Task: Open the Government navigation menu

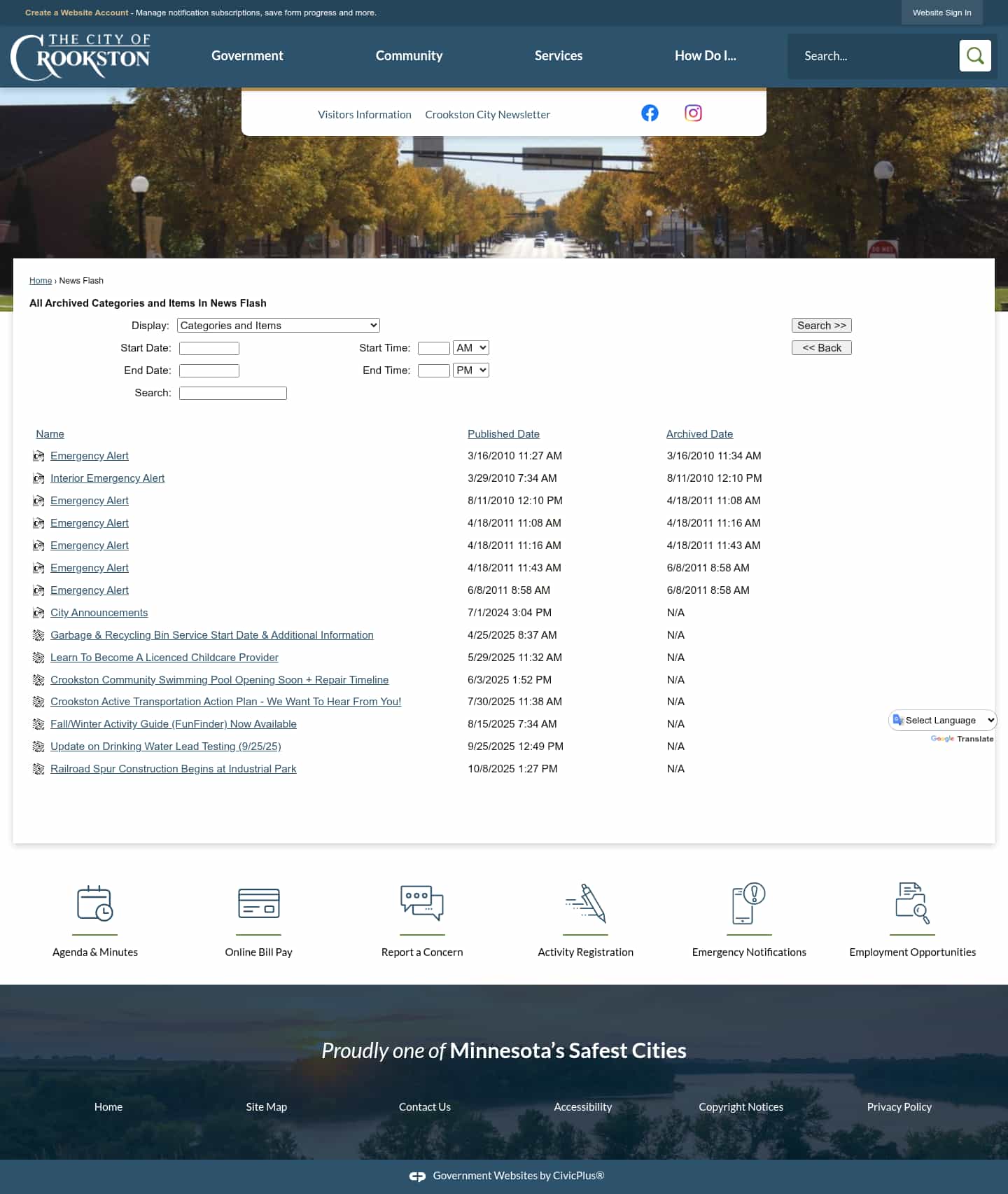Action: pyautogui.click(x=247, y=56)
